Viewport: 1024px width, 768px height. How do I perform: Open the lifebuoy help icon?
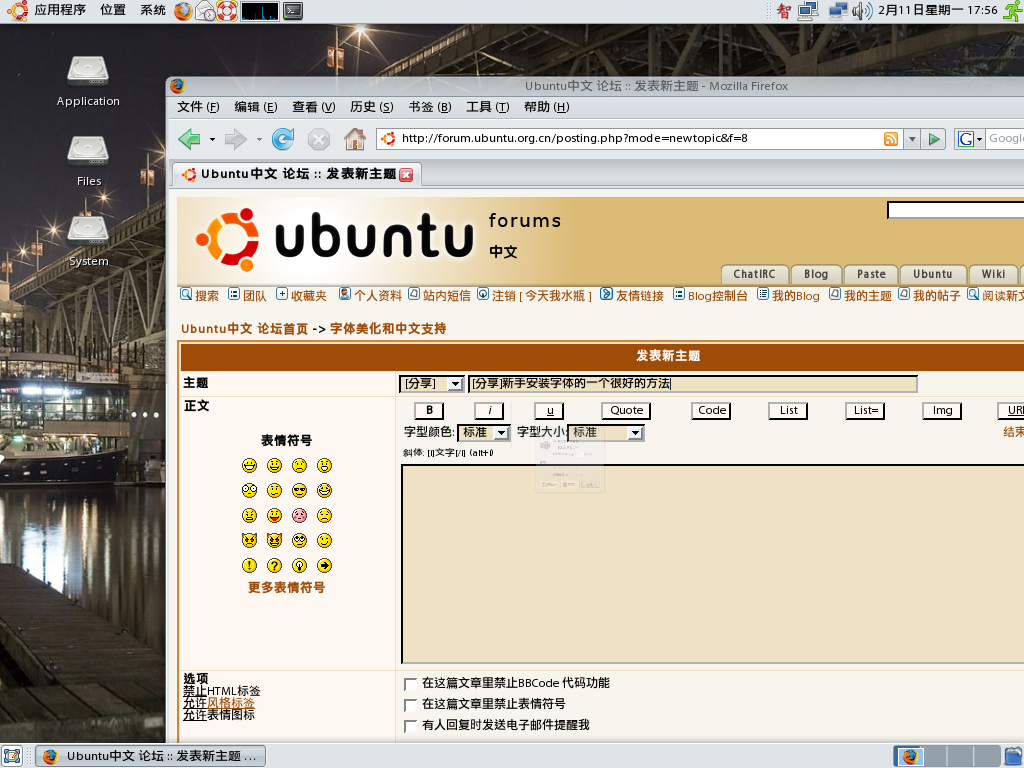click(227, 10)
